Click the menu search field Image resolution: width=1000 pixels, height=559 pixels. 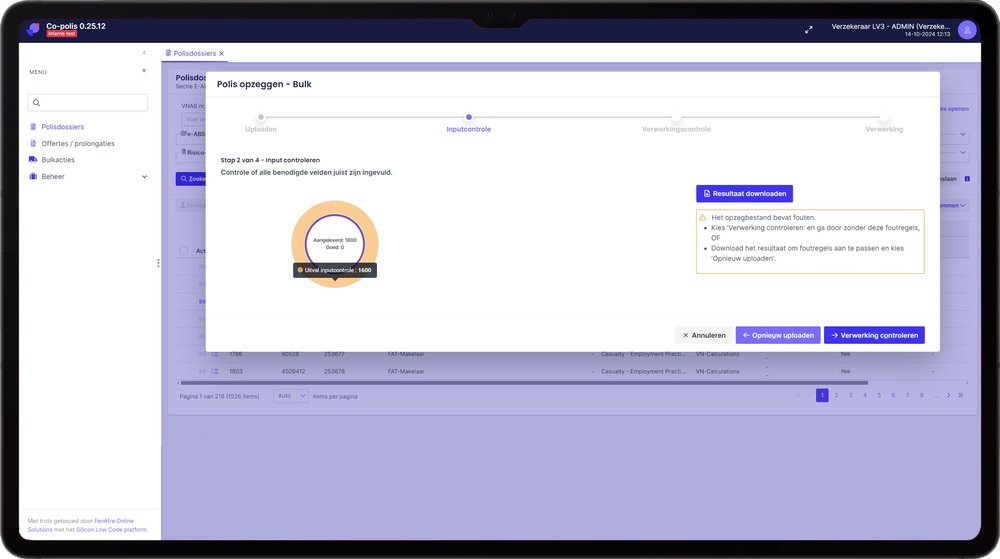88,103
